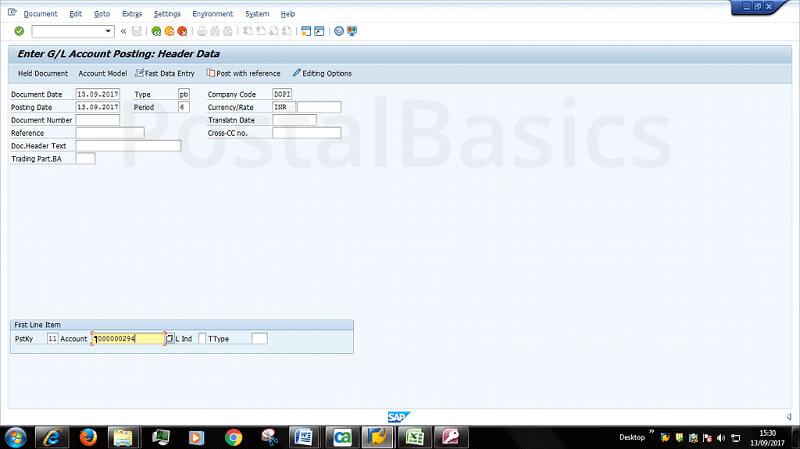Viewport: 800px width, 449px height.
Task: Open the Environment menu
Action: [x=213, y=14]
